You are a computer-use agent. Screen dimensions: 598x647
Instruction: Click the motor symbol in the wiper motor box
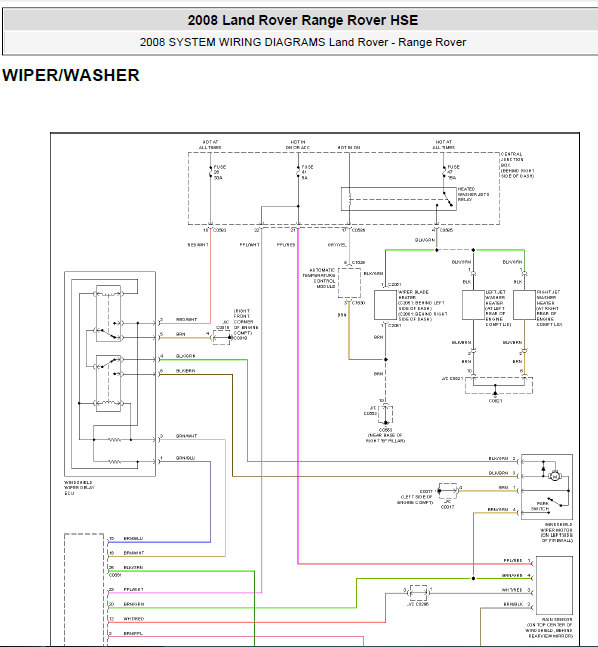(555, 476)
